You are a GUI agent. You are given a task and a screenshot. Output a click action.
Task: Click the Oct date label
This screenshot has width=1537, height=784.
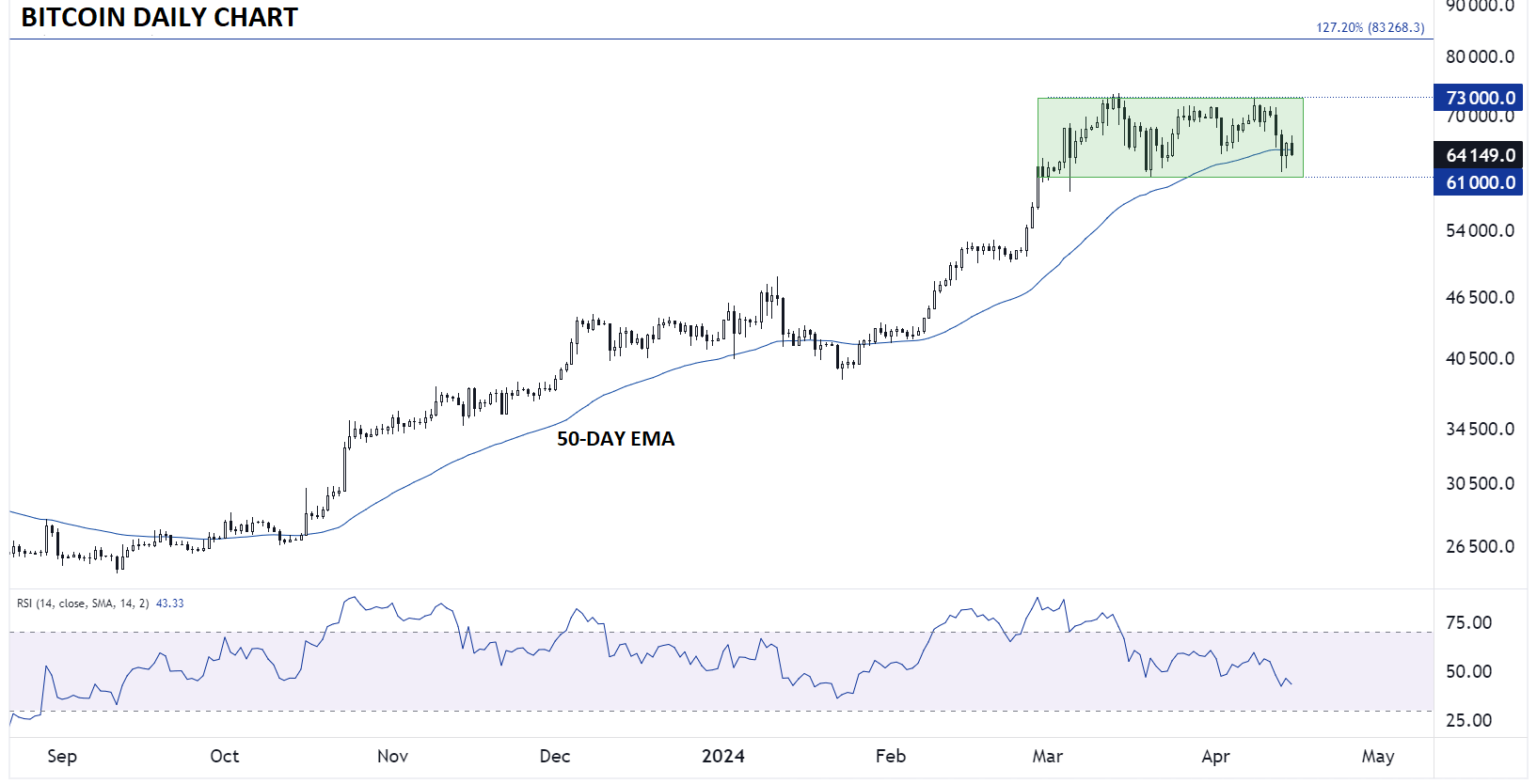[225, 756]
